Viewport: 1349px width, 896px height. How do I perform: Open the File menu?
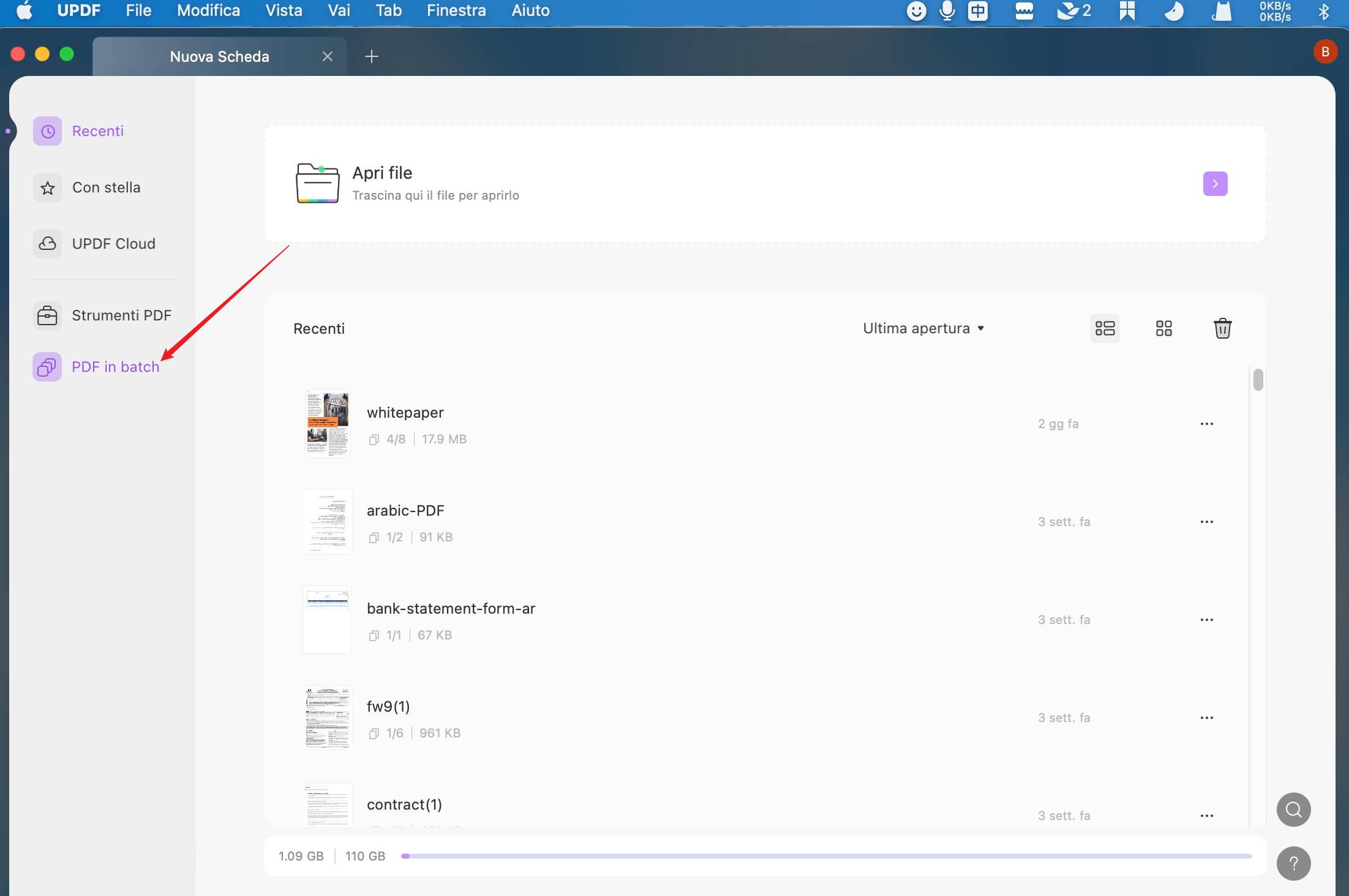[138, 10]
